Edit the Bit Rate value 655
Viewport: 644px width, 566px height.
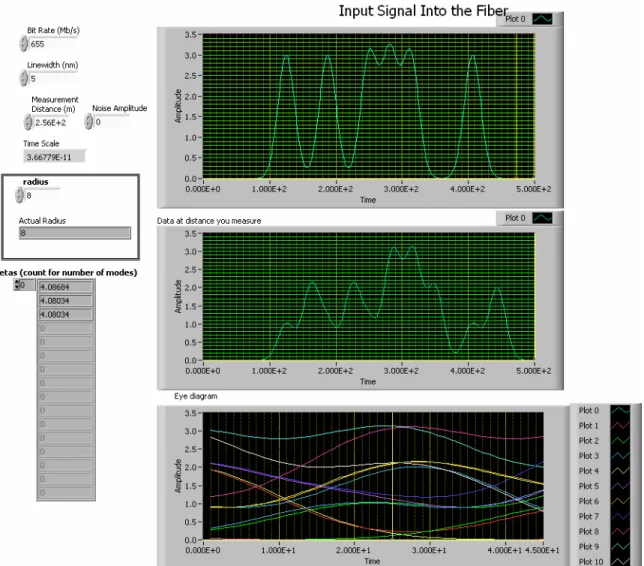pos(53,44)
